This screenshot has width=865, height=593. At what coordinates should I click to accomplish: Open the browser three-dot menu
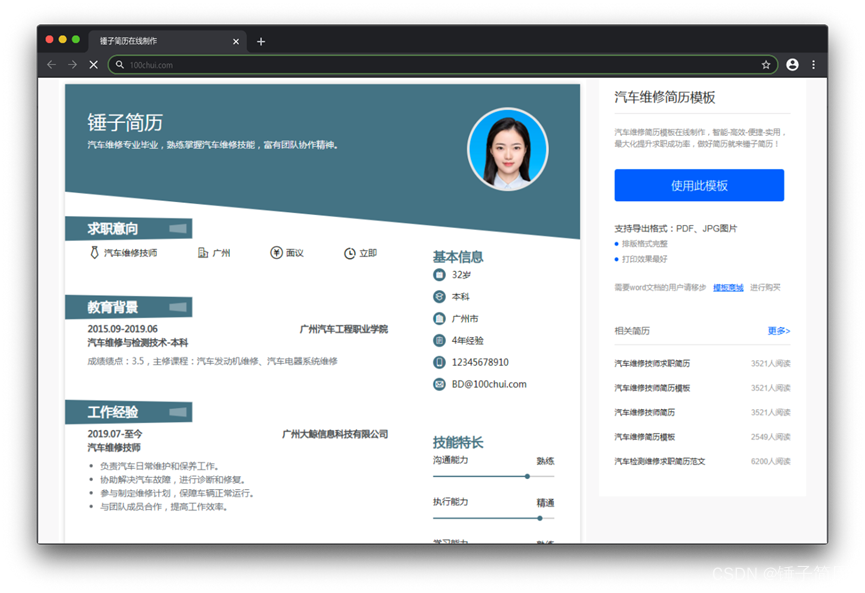pyautogui.click(x=813, y=65)
